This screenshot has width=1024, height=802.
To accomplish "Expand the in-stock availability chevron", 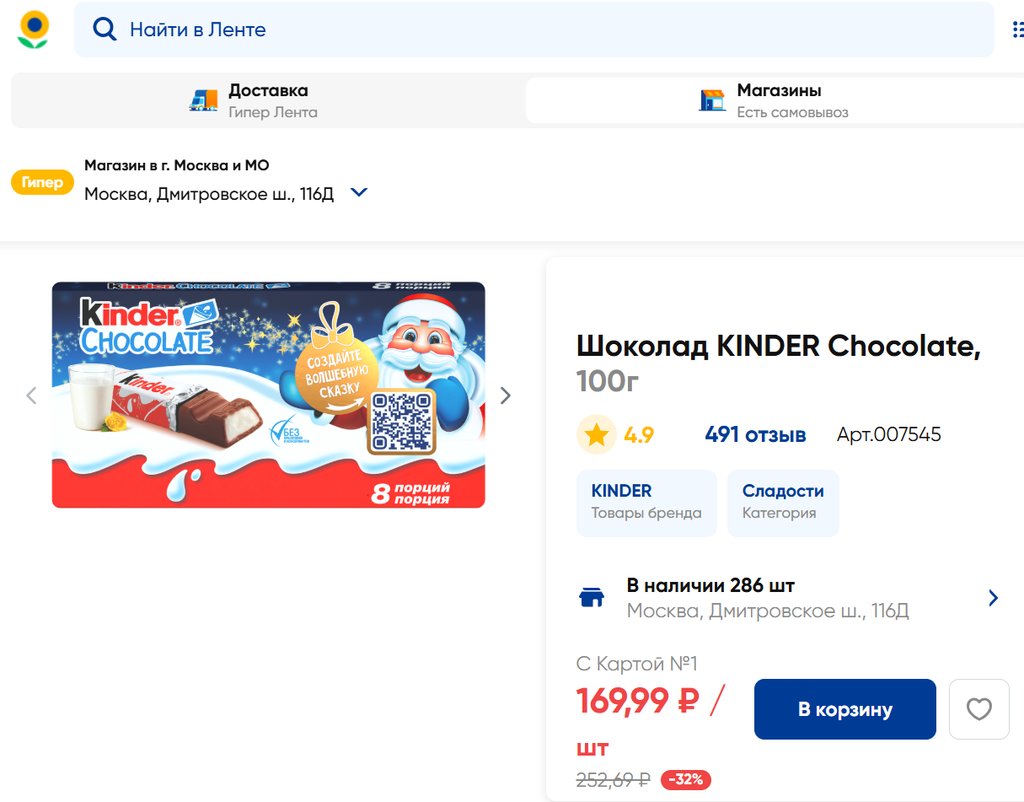I will pos(992,598).
